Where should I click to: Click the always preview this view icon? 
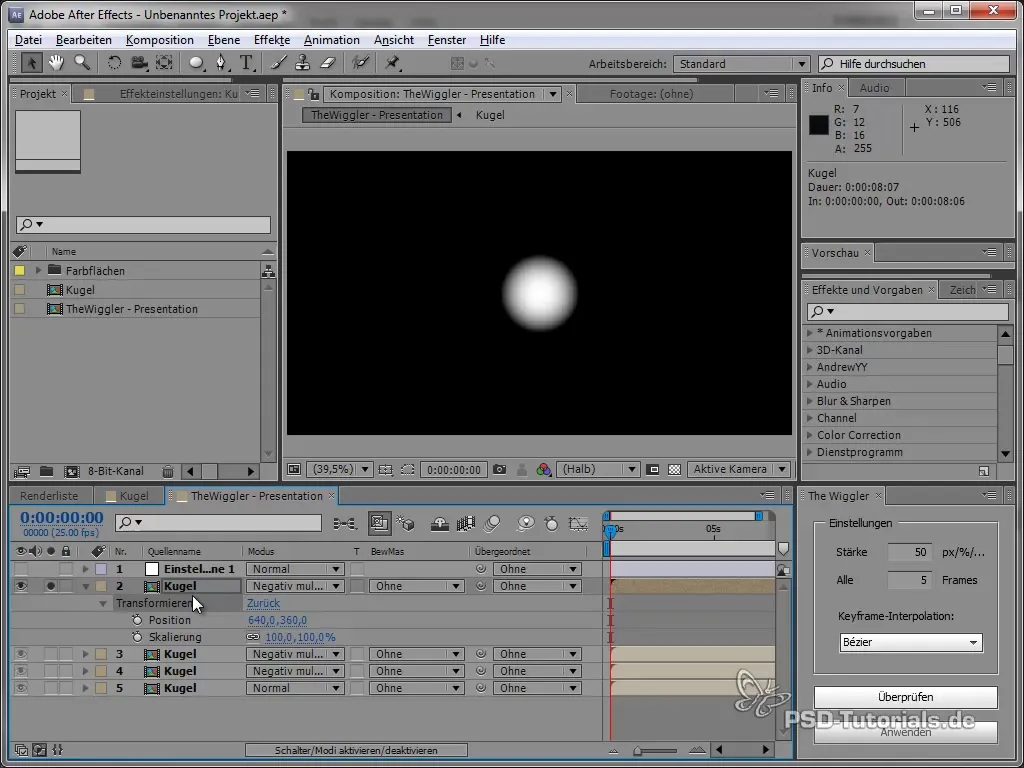(x=294, y=470)
